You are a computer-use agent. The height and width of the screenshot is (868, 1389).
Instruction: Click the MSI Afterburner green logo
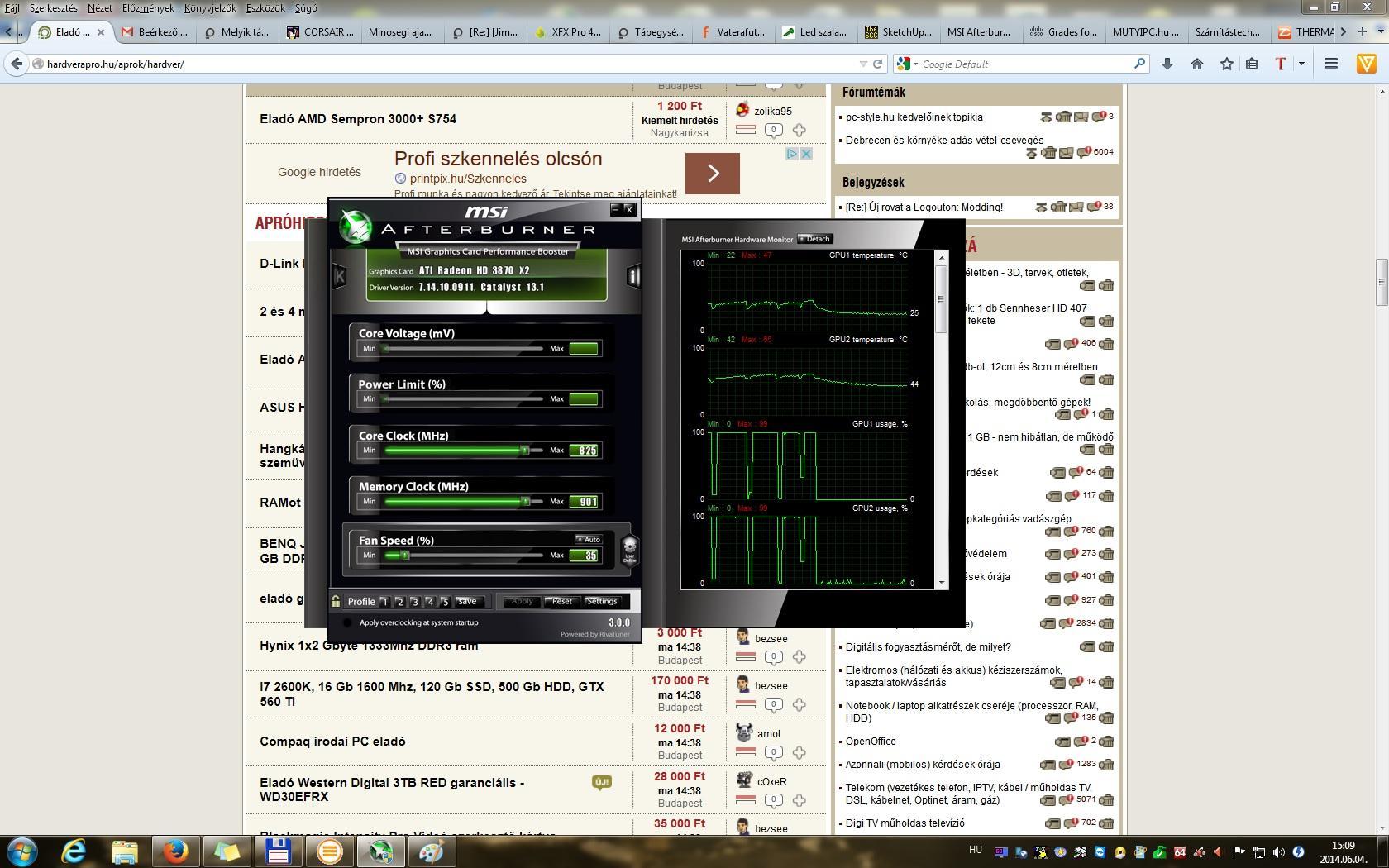356,227
